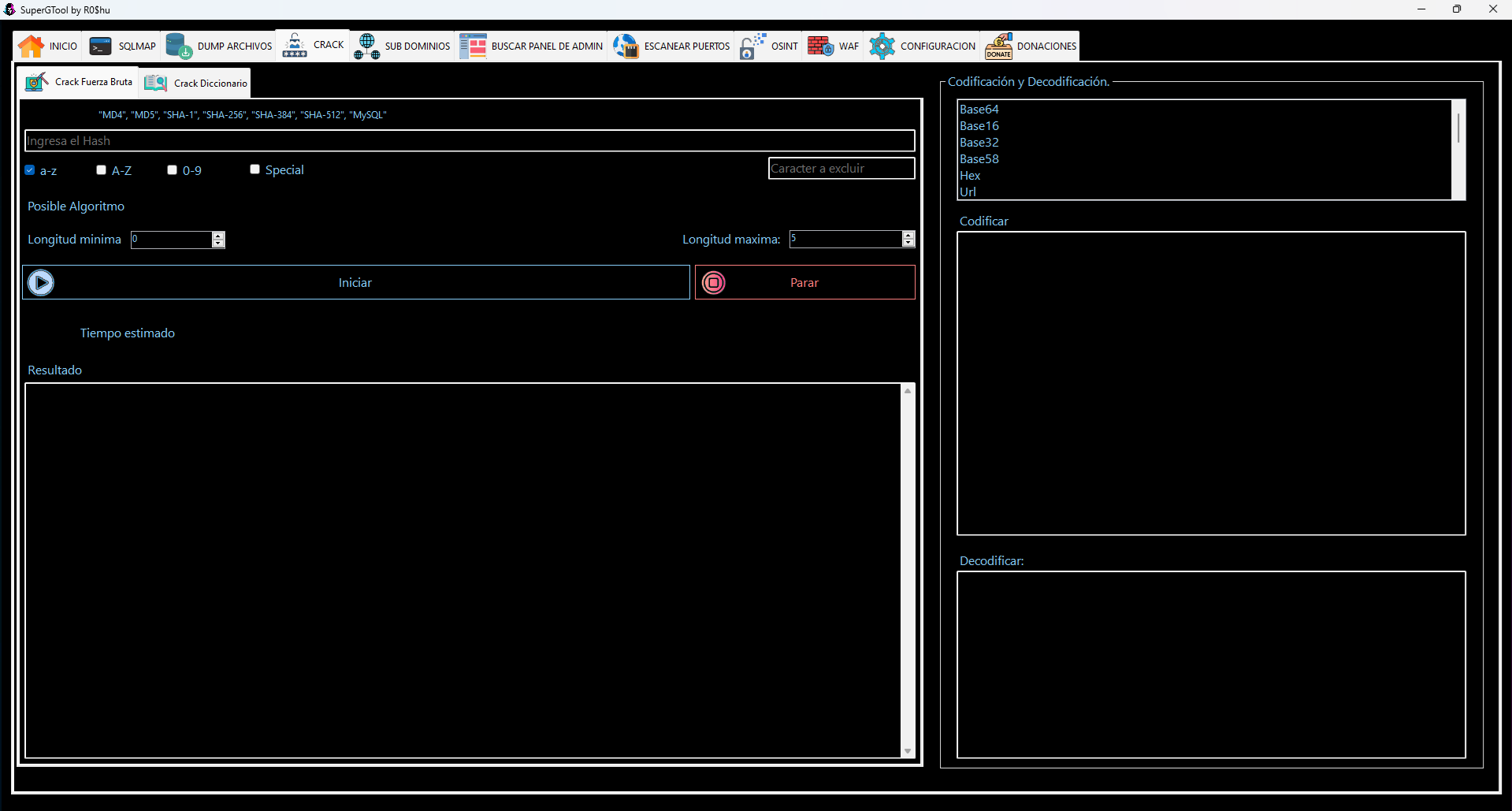
Task: Click inside the Resultado output box
Action: coord(463,571)
